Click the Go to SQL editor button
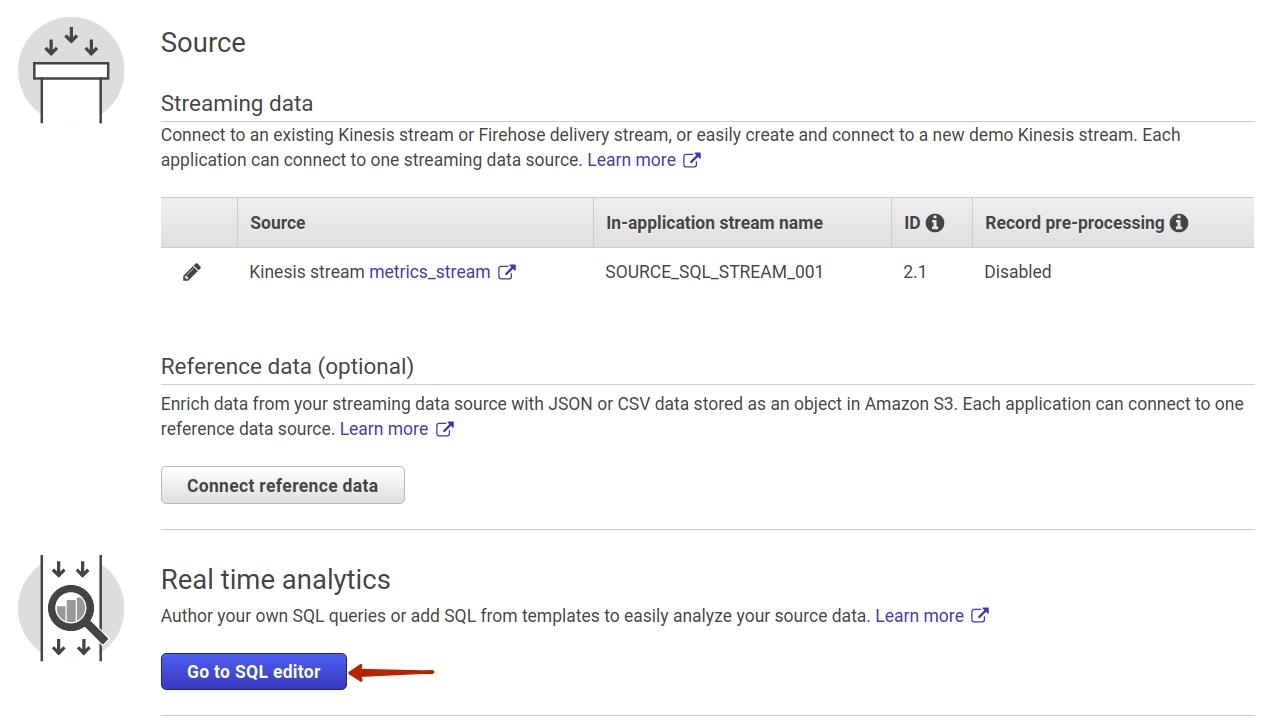Viewport: 1269px width, 728px height. click(254, 672)
